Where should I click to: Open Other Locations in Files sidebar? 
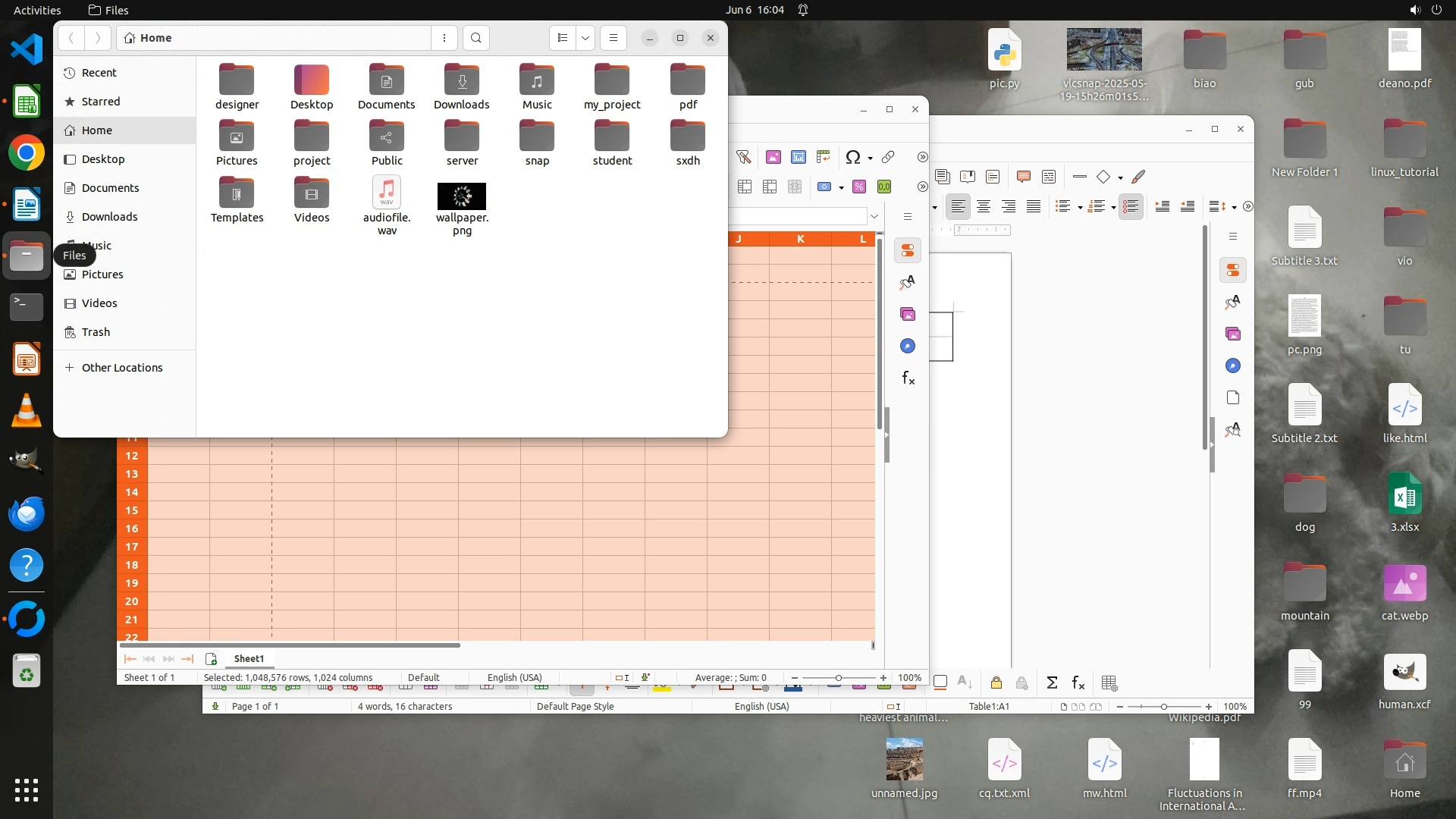point(121,368)
